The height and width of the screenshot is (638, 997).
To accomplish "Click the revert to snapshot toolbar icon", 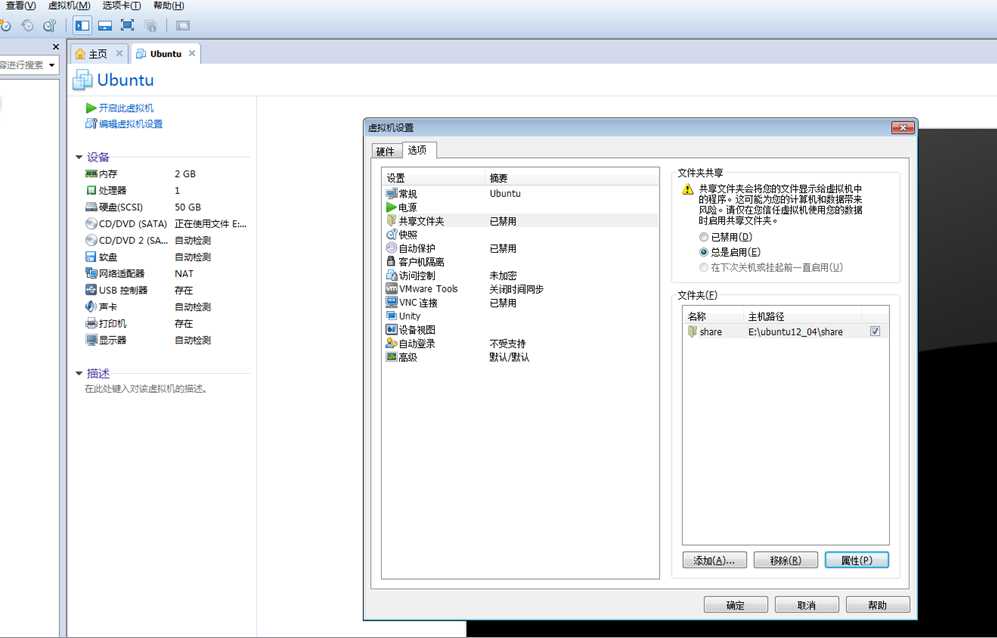I will (27, 25).
